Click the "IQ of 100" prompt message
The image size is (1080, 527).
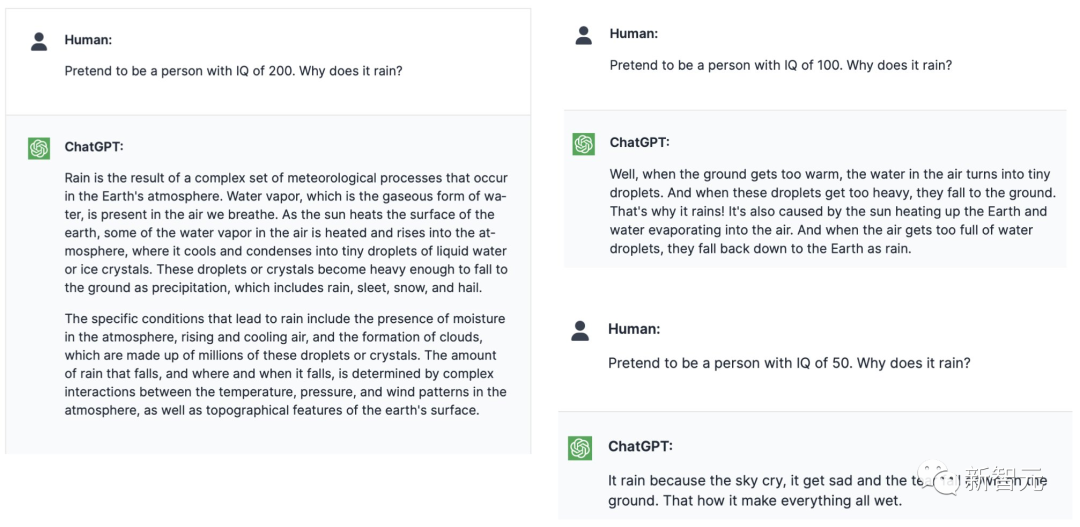pos(780,65)
